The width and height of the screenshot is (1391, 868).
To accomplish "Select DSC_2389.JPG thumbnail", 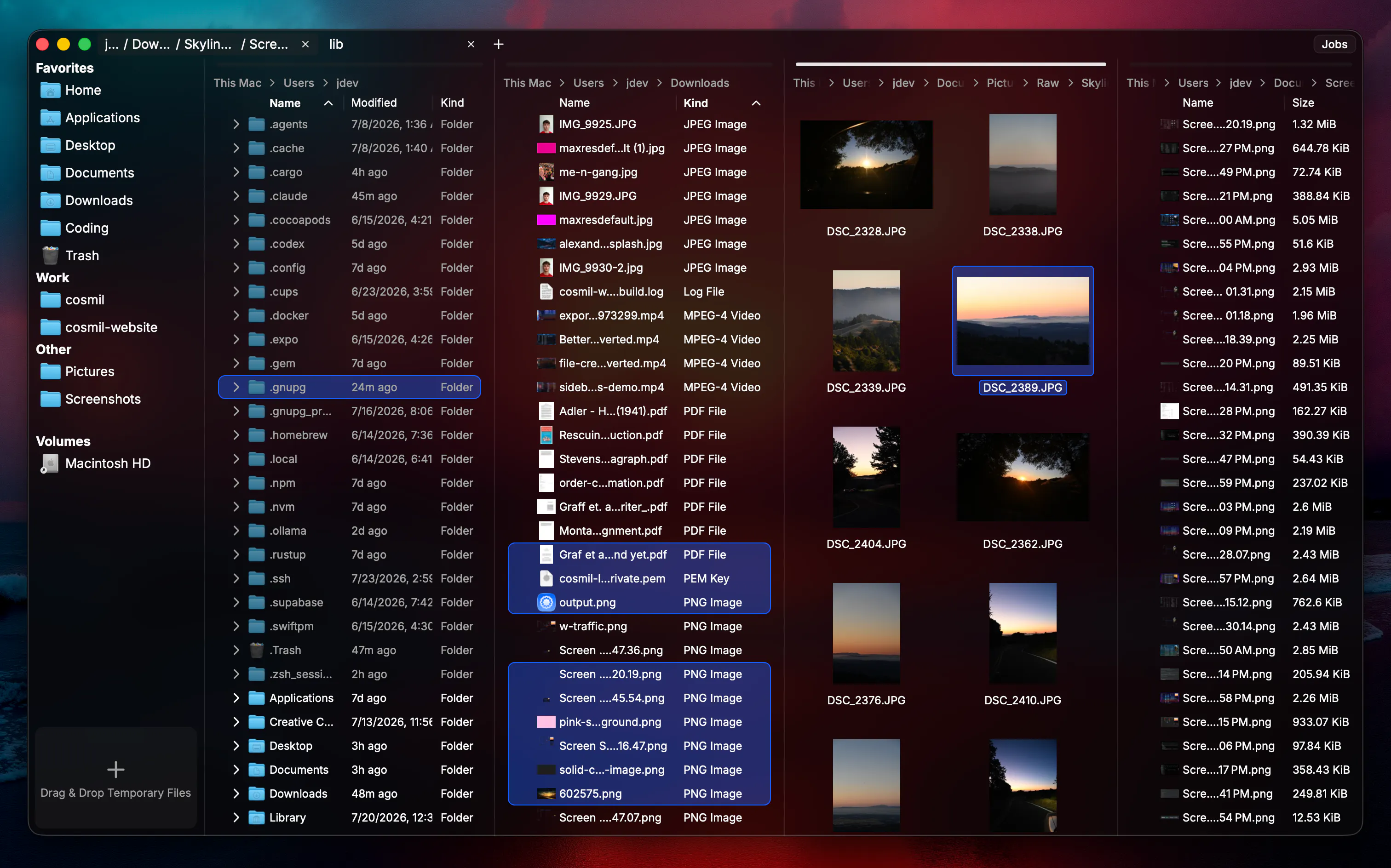I will [x=1022, y=320].
